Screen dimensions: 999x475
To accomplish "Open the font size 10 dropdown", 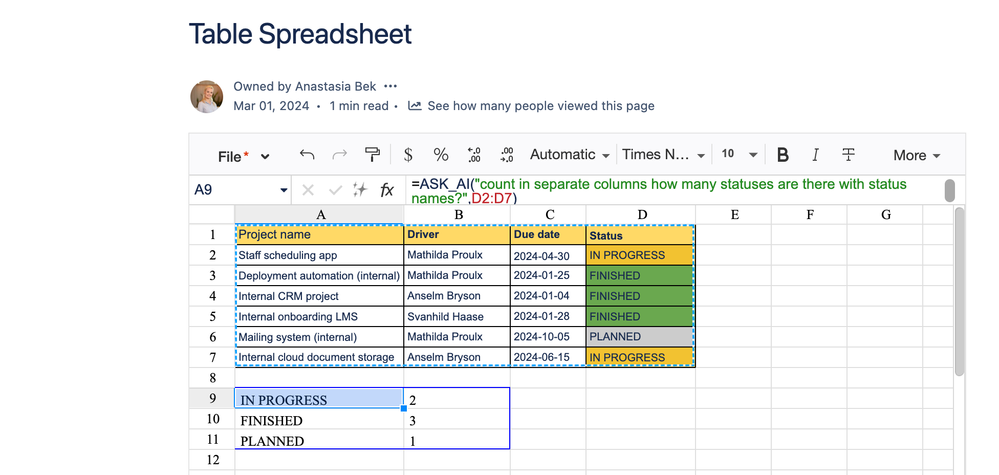I will click(x=739, y=155).
